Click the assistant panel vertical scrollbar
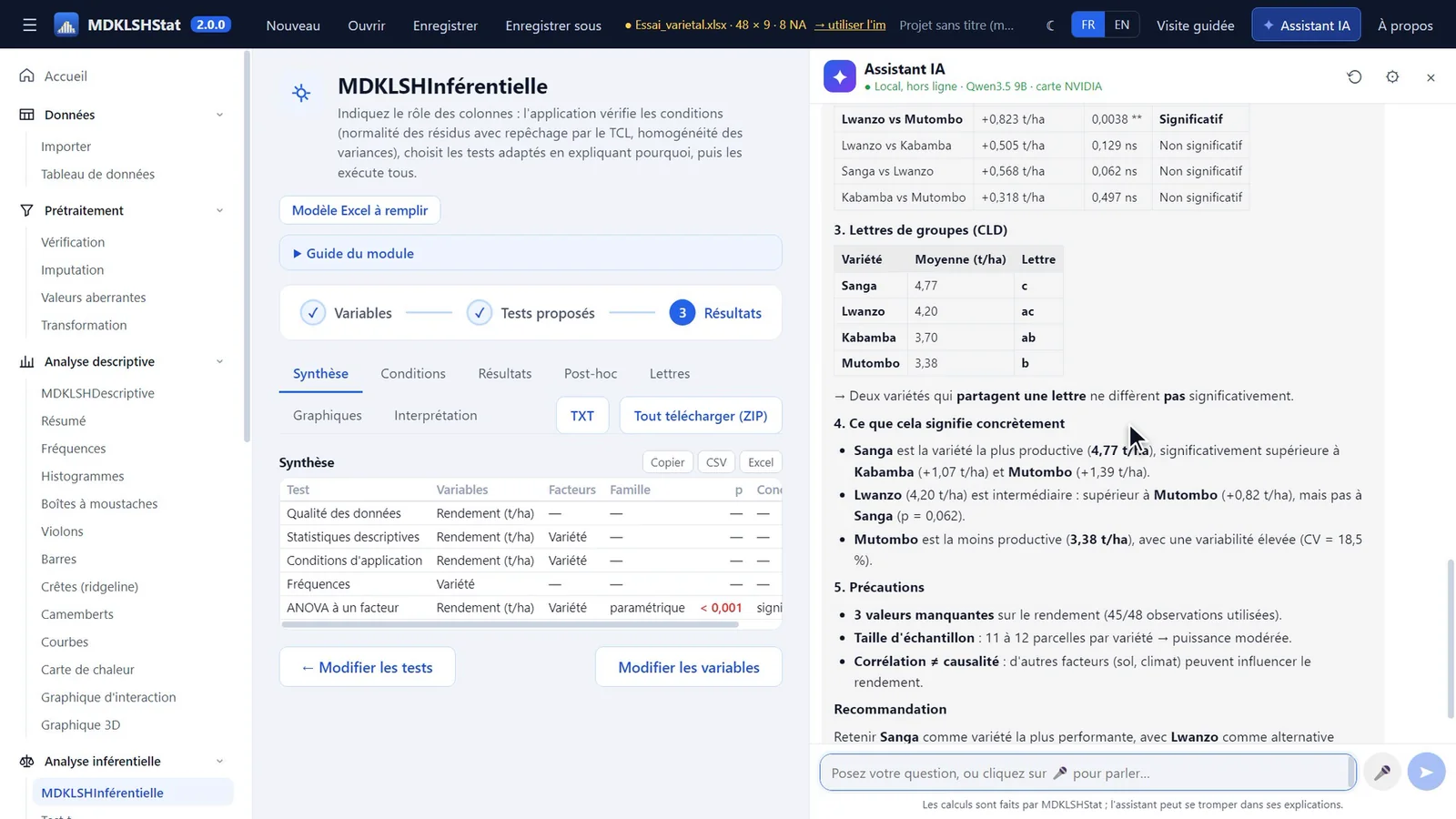Image resolution: width=1456 pixels, height=819 pixels. 1451,639
